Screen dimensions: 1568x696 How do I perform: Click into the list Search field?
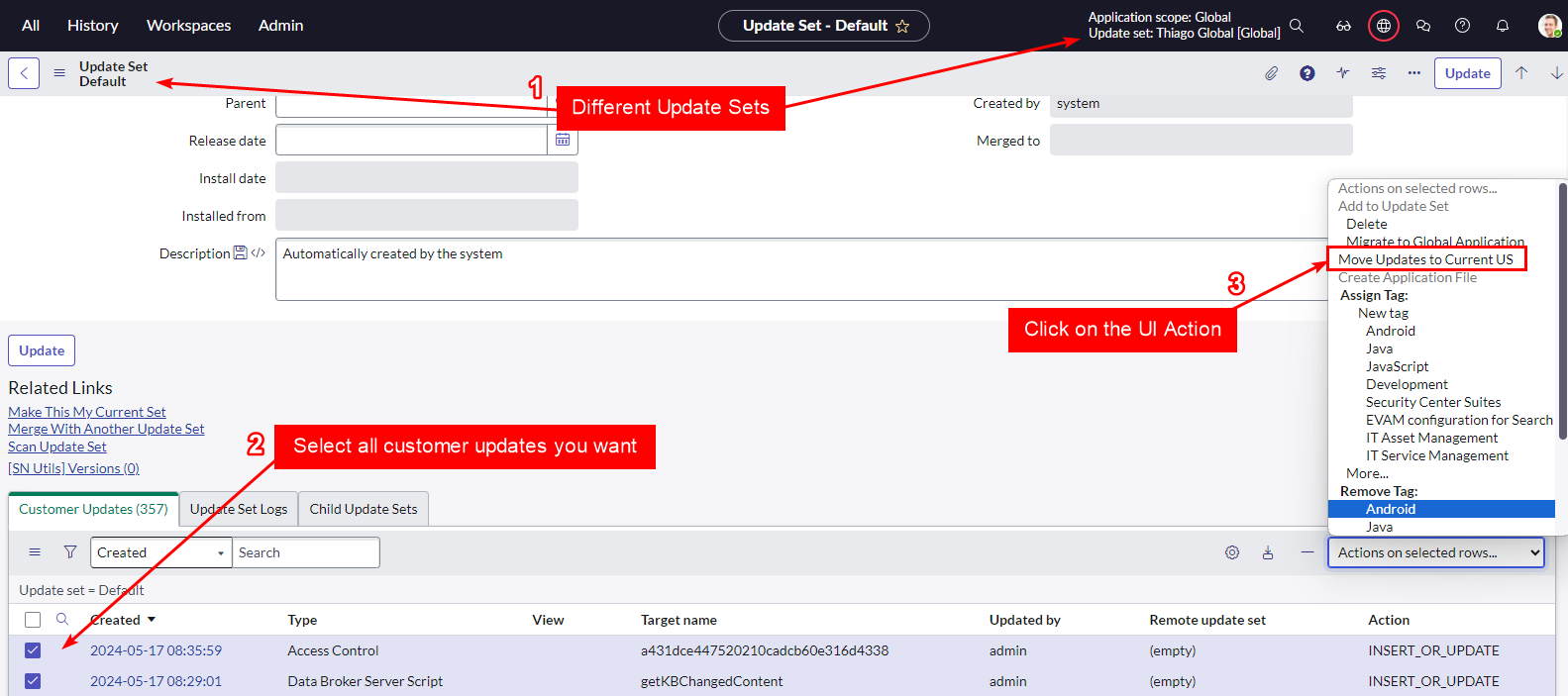pyautogui.click(x=305, y=552)
